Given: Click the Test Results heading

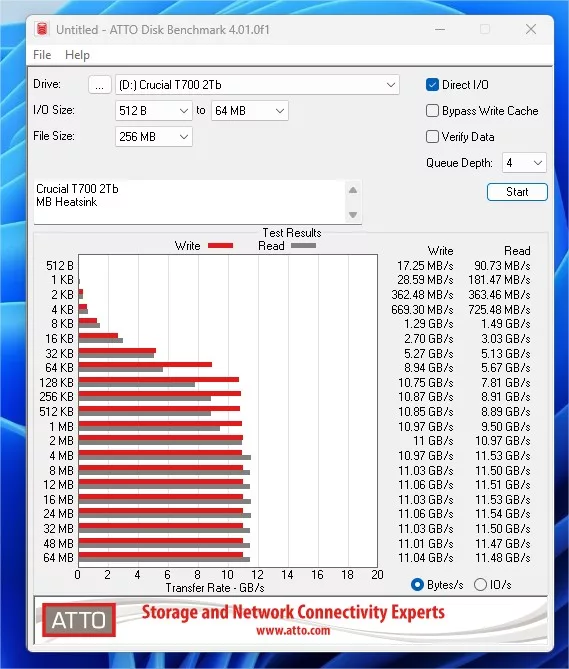Looking at the screenshot, I should [292, 233].
